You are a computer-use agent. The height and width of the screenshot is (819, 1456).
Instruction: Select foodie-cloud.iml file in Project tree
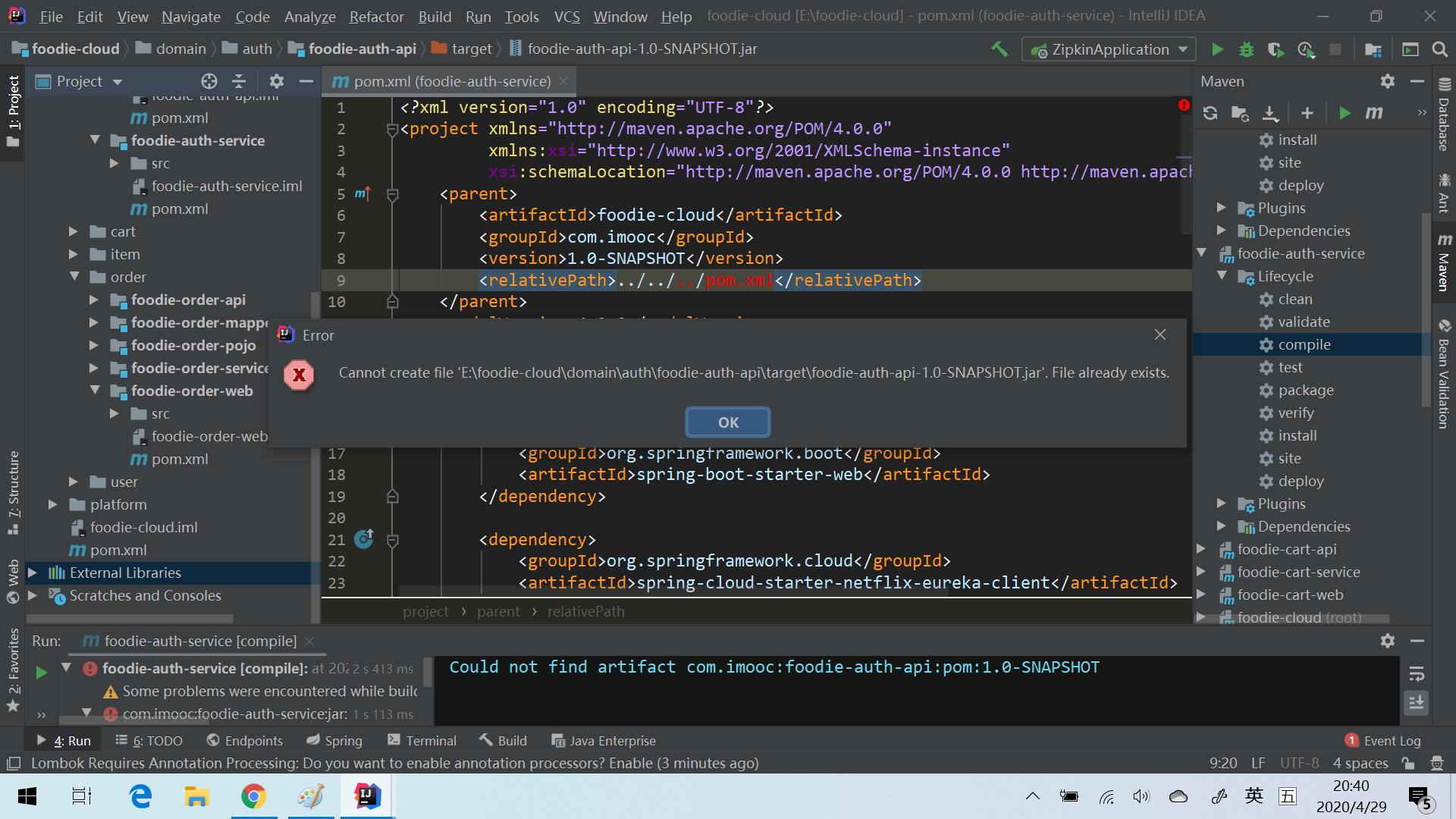tap(143, 527)
